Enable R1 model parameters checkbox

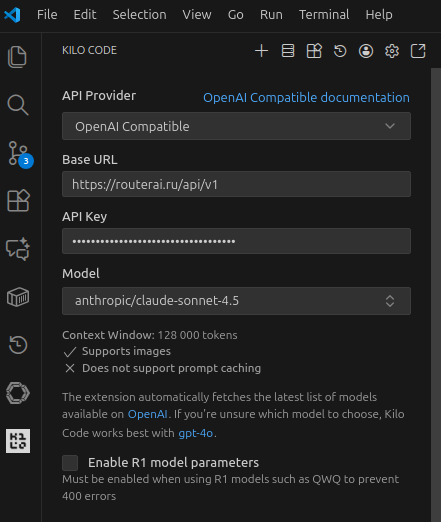pos(70,463)
